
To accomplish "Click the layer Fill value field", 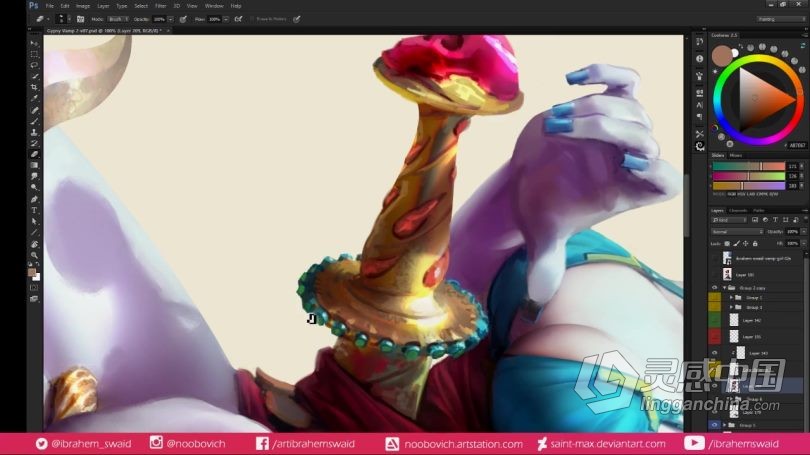I will tap(792, 243).
